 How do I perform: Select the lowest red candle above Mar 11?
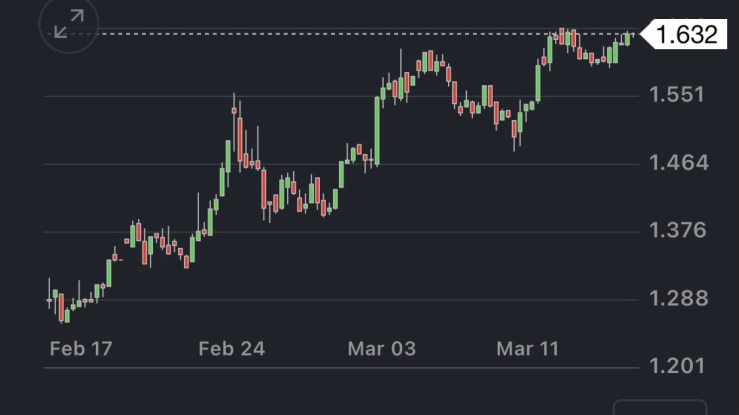[x=516, y=127]
